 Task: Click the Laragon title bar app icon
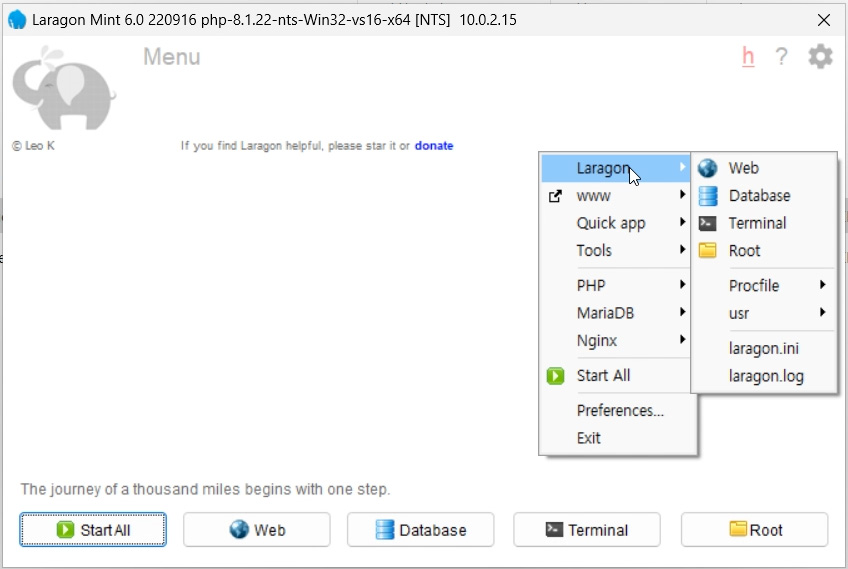[x=17, y=20]
